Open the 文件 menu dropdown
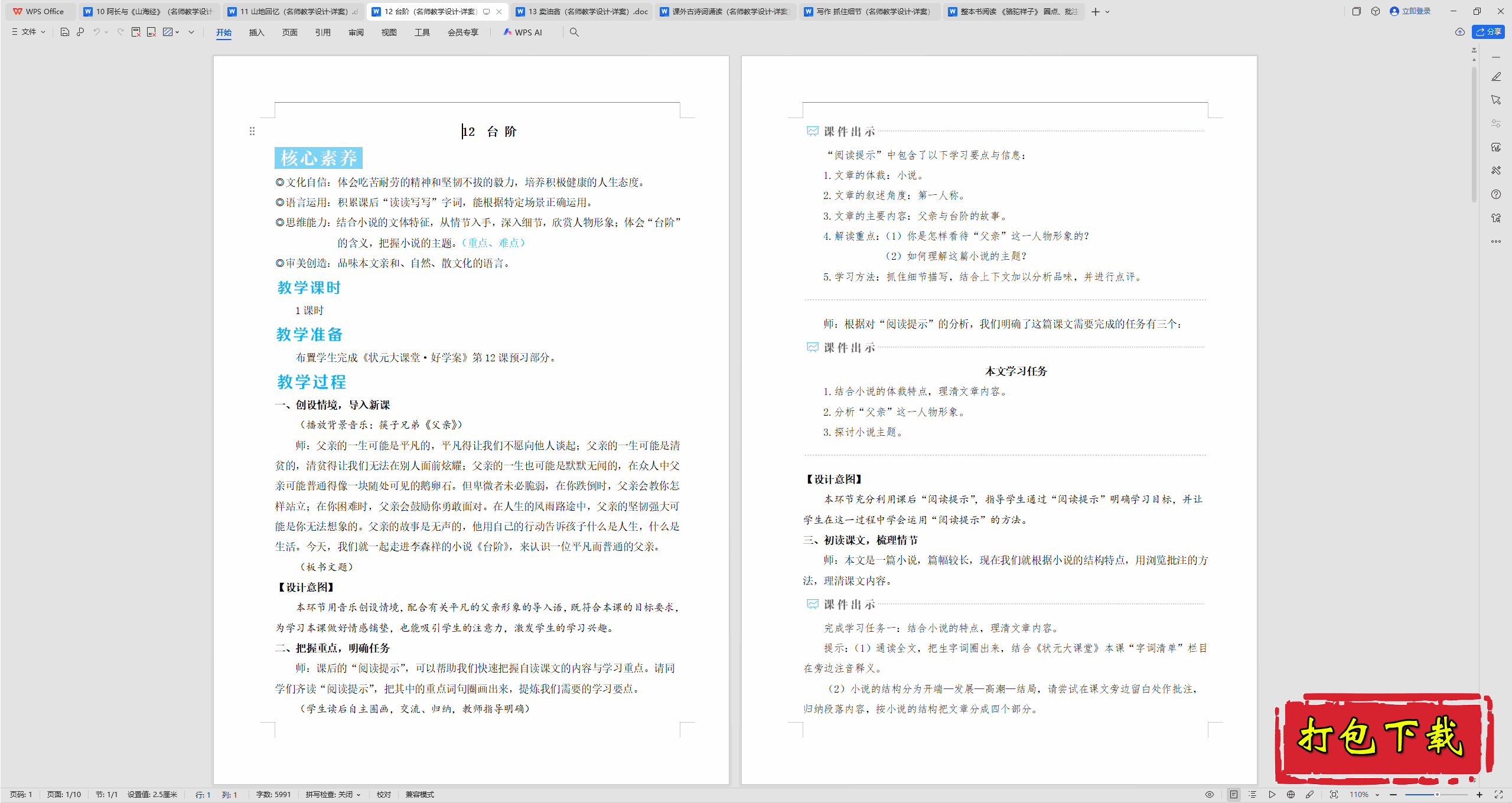 [28, 32]
